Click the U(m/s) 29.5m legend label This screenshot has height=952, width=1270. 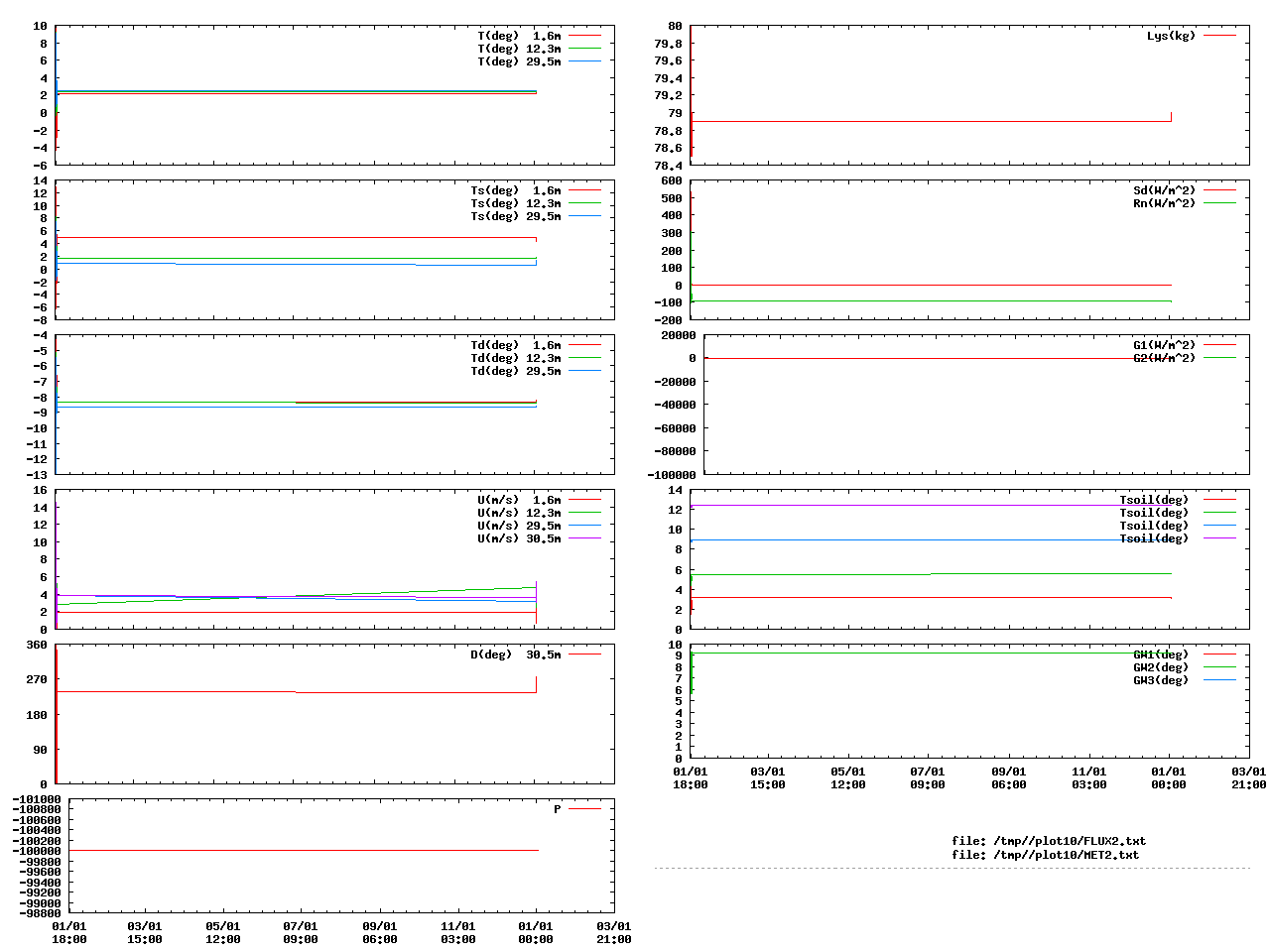519,526
